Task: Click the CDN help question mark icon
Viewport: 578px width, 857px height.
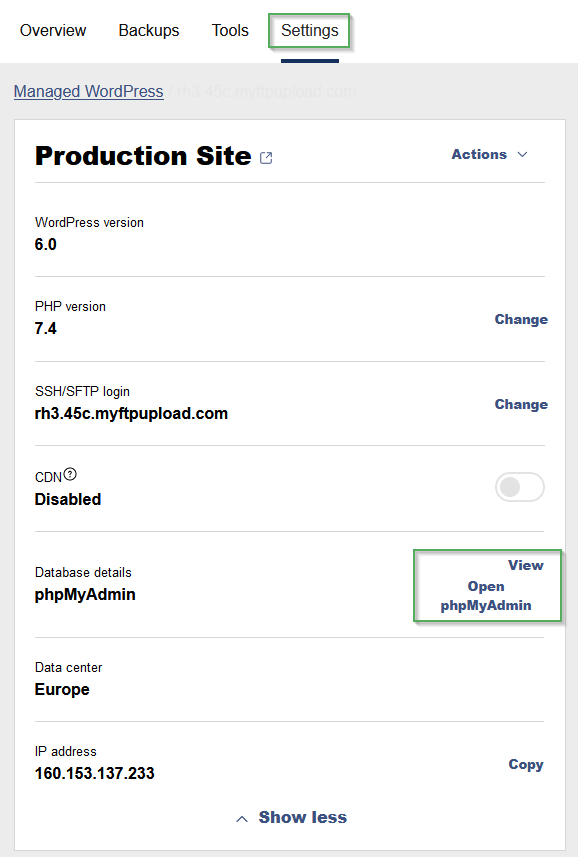Action: coord(70,474)
